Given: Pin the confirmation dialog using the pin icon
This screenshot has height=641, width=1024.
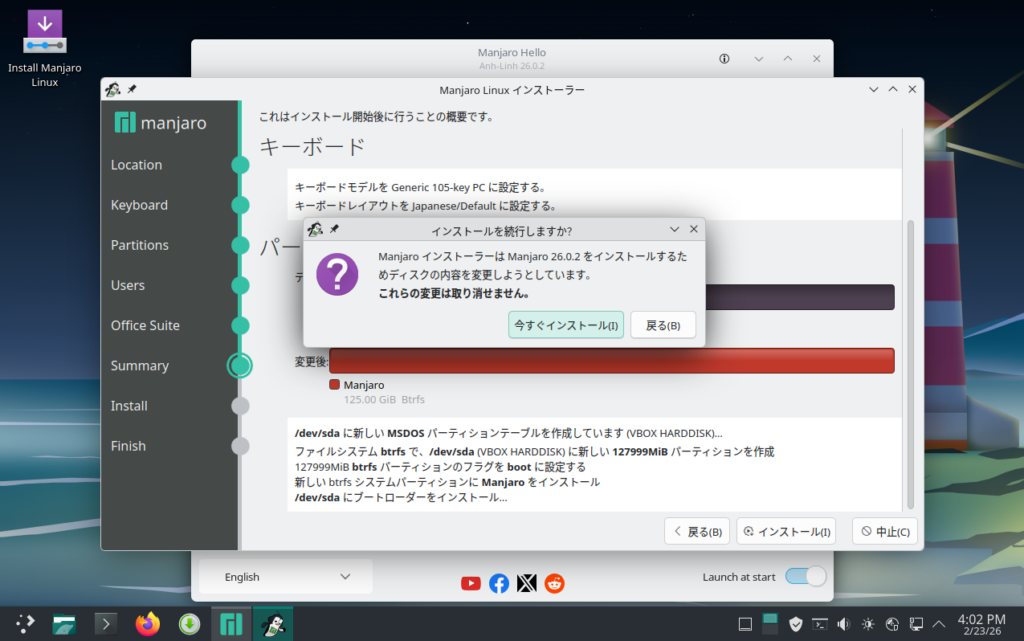Looking at the screenshot, I should 334,230.
